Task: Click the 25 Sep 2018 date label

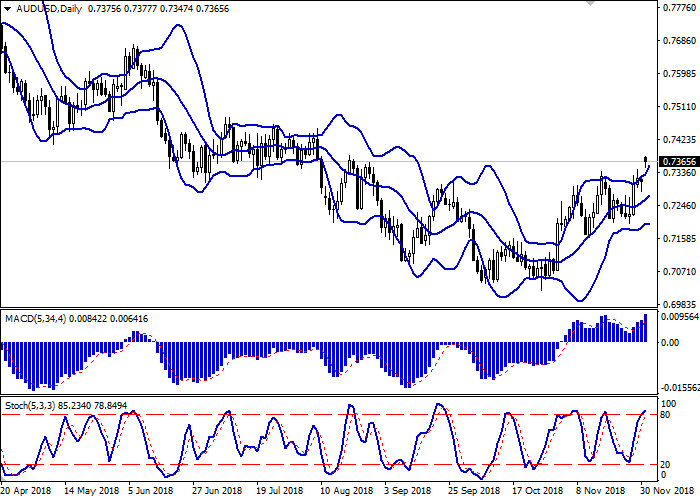Action: coord(472,492)
